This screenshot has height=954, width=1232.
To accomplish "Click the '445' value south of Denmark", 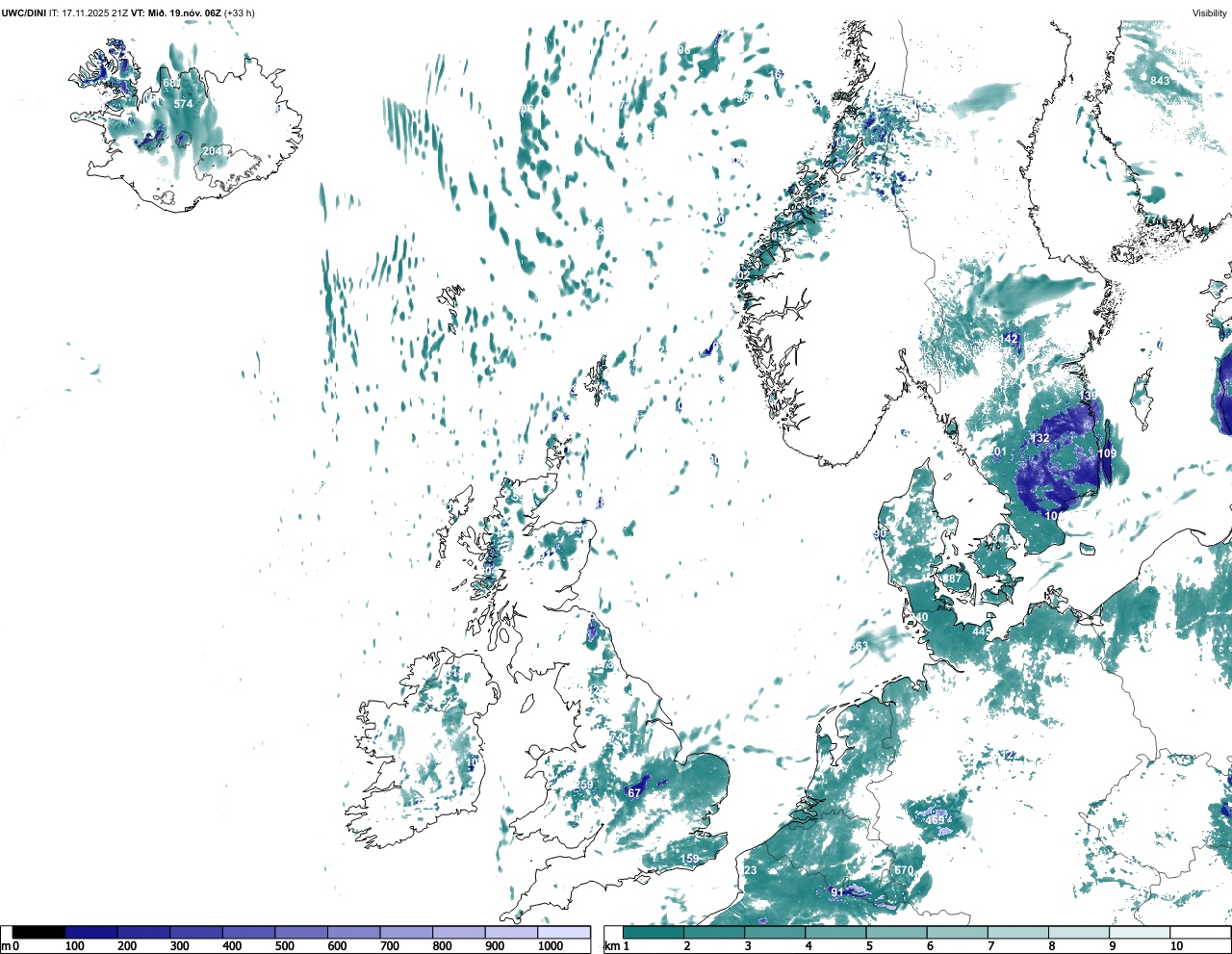I will [x=982, y=632].
